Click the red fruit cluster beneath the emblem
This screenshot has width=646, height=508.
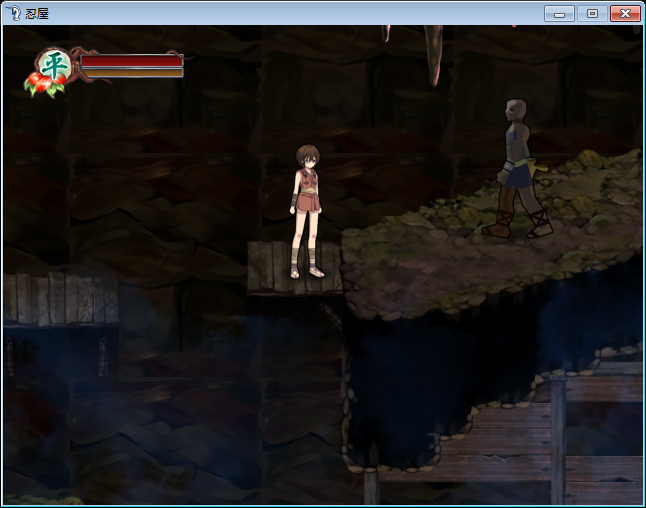[44, 85]
